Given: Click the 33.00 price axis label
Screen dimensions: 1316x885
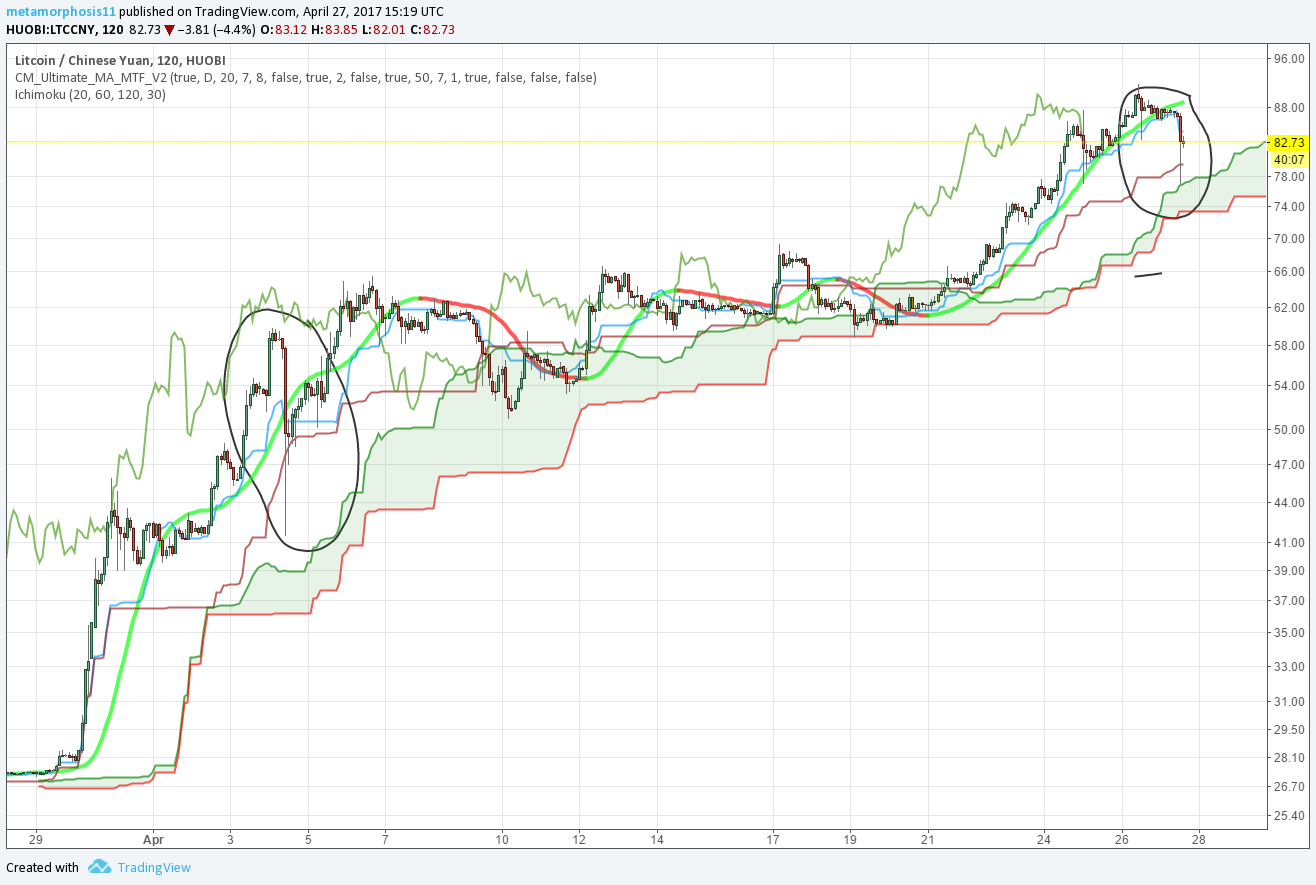Looking at the screenshot, I should click(x=1289, y=666).
